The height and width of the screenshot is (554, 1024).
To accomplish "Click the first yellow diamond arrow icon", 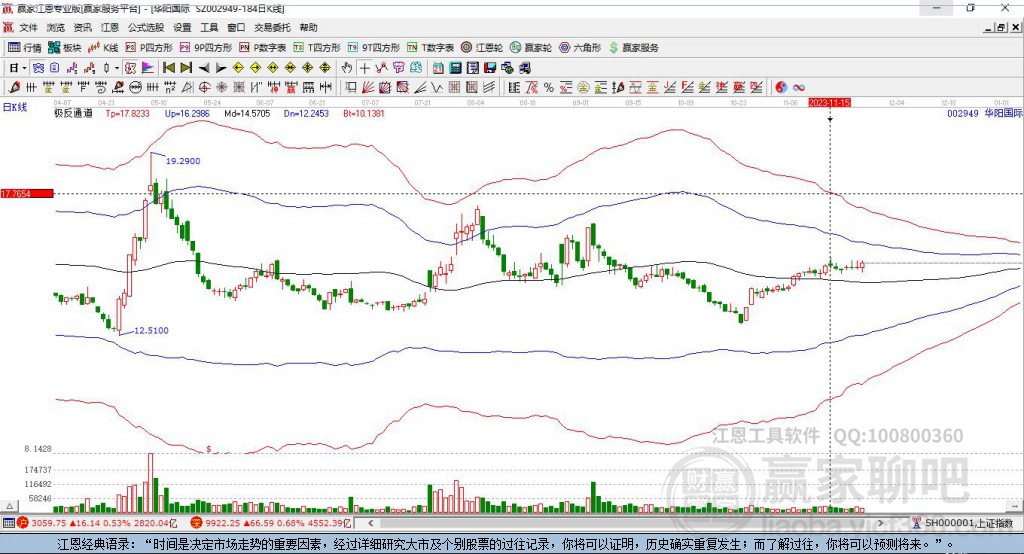I will tap(238, 68).
